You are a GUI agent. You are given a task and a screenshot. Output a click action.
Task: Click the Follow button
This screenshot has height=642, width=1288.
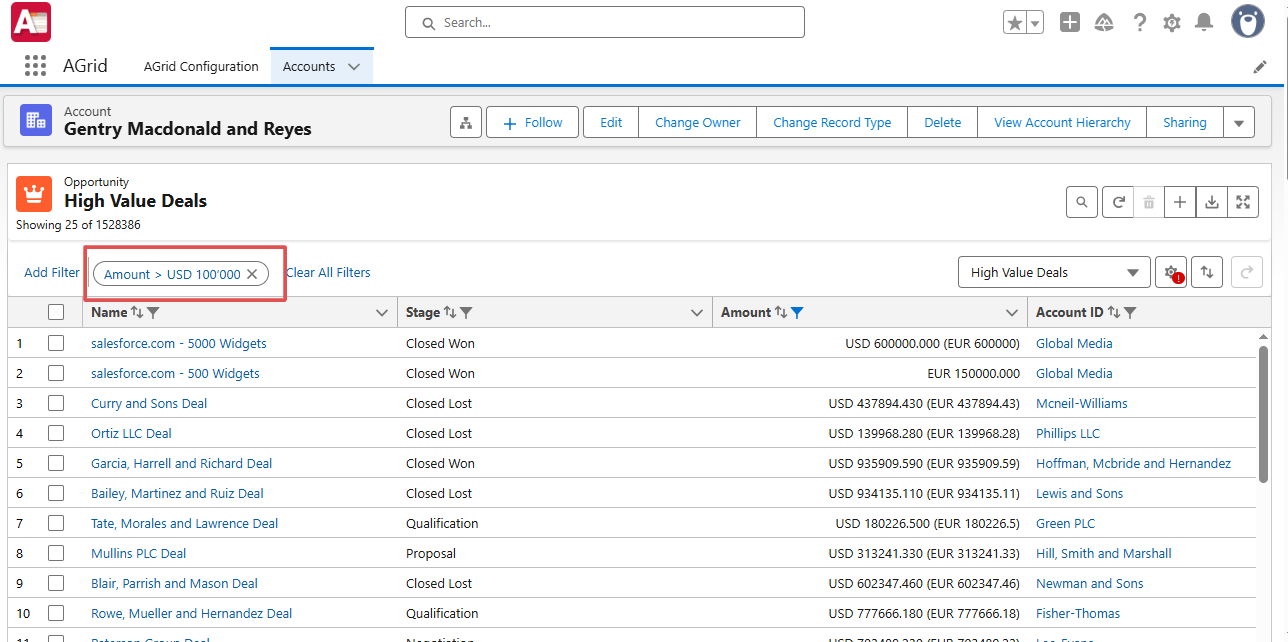click(532, 123)
